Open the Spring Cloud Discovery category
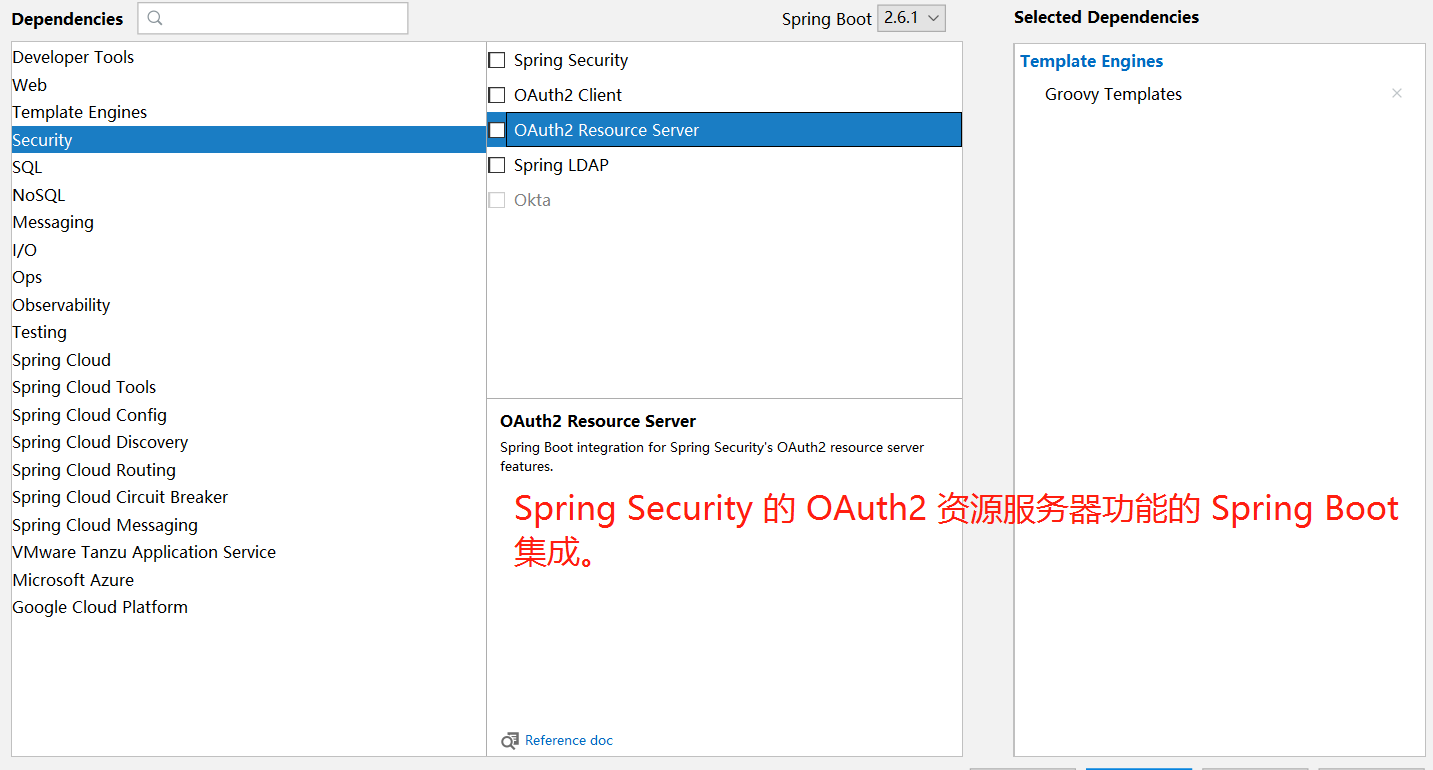This screenshot has width=1433, height=770. click(100, 441)
